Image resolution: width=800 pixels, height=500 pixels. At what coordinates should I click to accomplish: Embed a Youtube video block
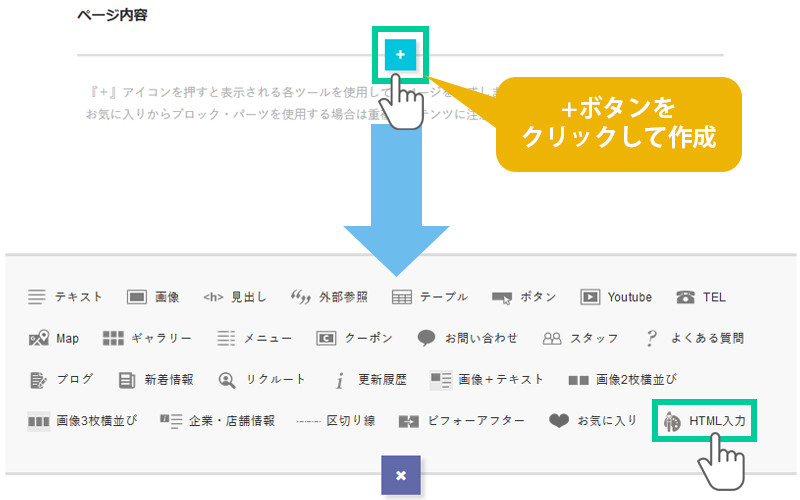[616, 297]
